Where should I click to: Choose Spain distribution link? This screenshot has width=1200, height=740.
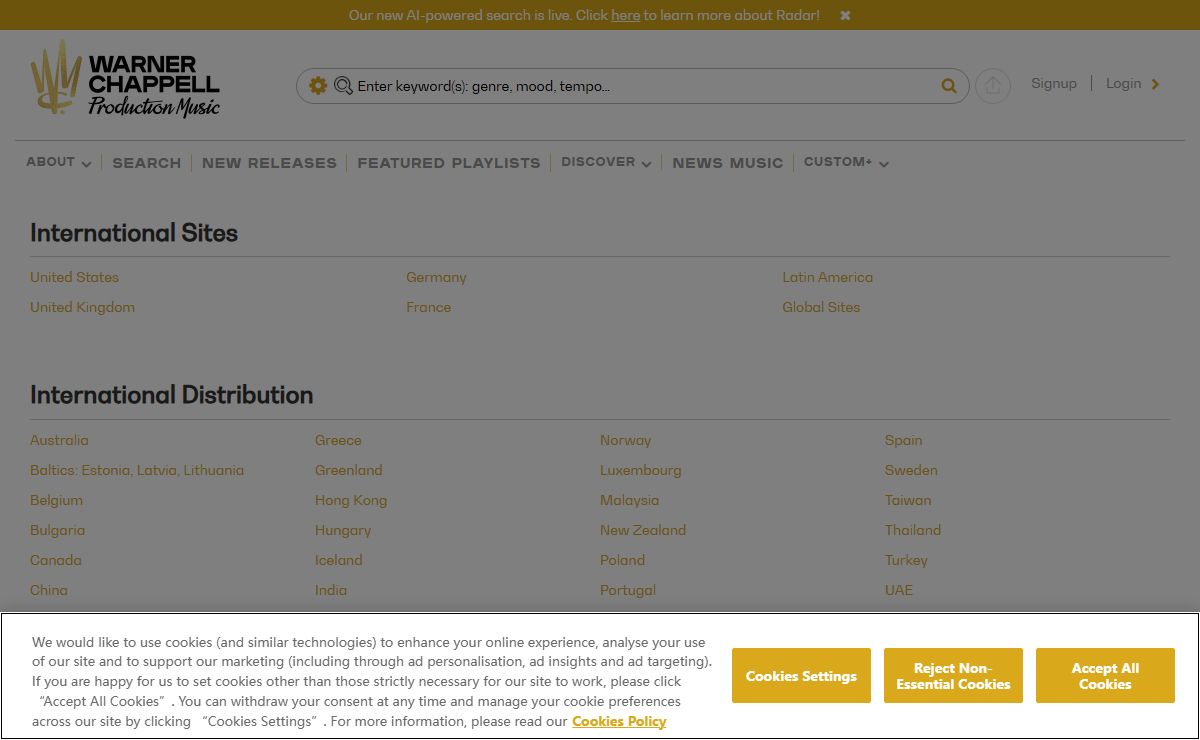coord(903,440)
